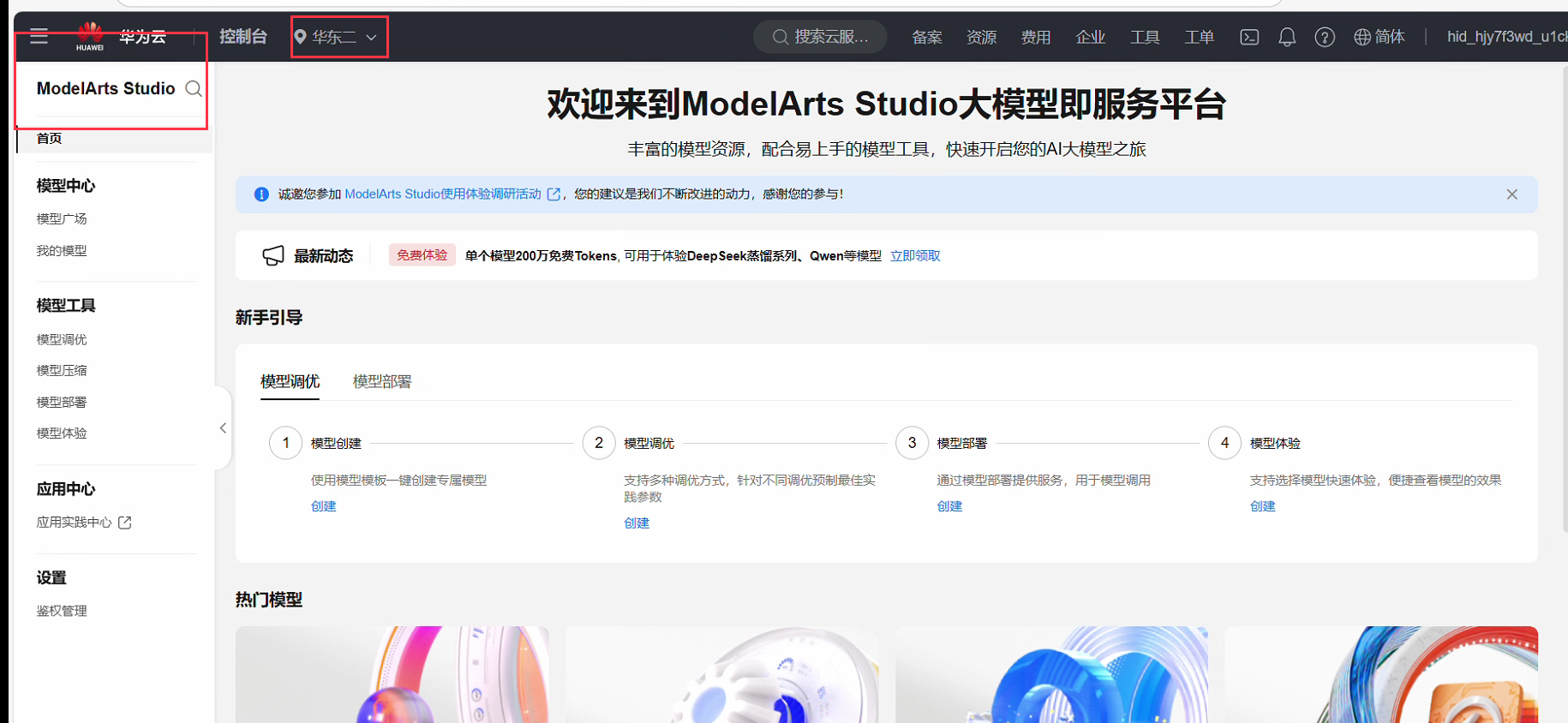Viewport: 1568px width, 723px height.
Task: Open the help question mark icon
Action: pos(1325,37)
